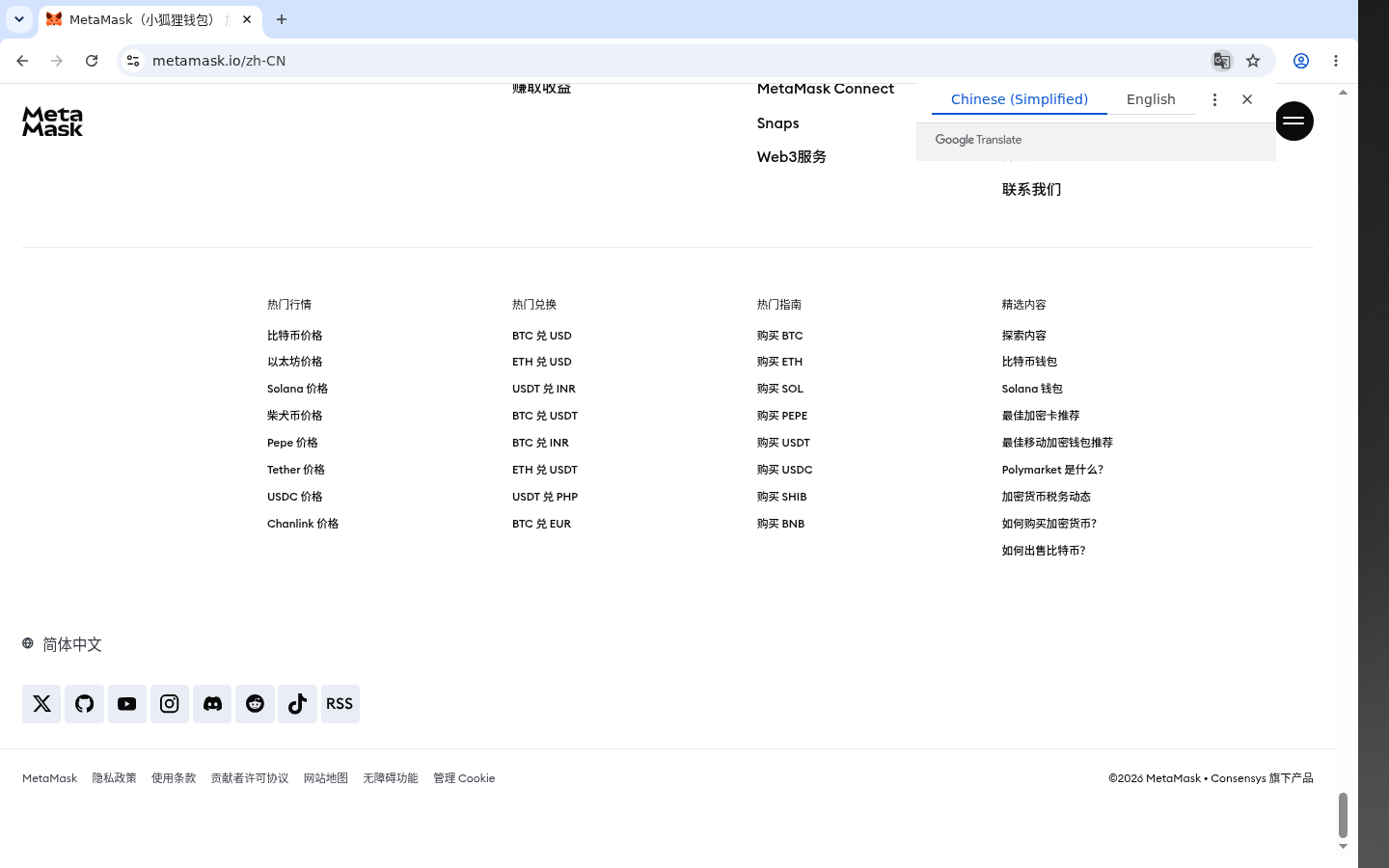Open the RSS feed button
The height and width of the screenshot is (868, 1389).
340,704
